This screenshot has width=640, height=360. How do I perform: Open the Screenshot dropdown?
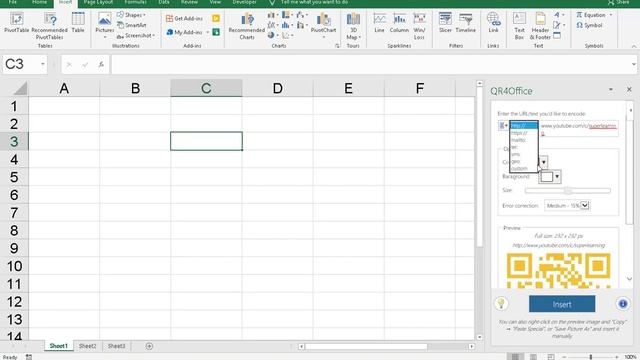136,36
